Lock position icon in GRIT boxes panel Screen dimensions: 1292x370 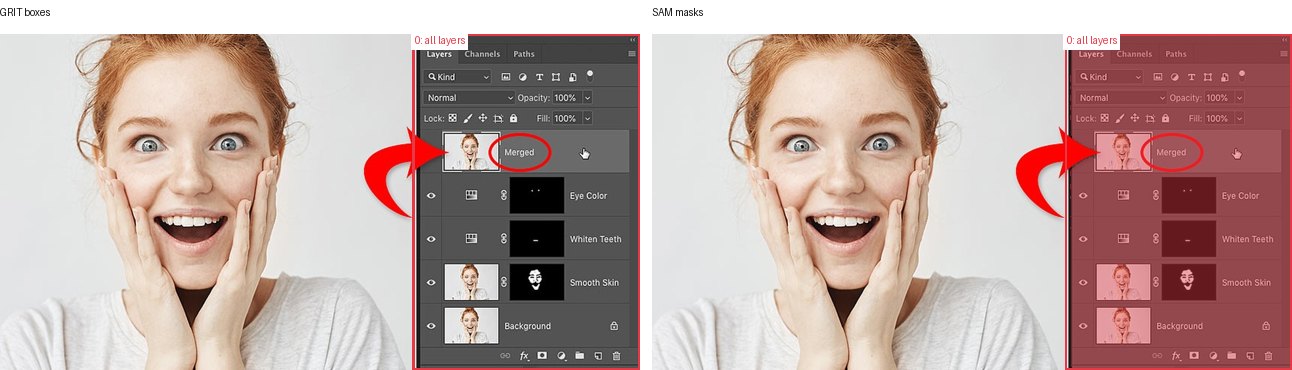(483, 118)
